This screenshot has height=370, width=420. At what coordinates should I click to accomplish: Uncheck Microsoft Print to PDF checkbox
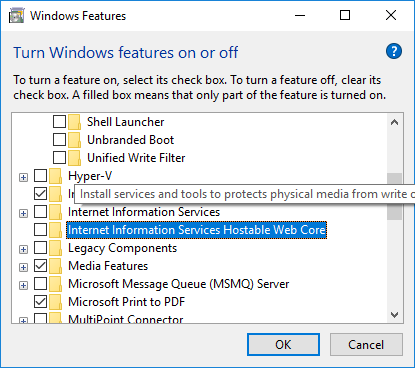(41, 302)
